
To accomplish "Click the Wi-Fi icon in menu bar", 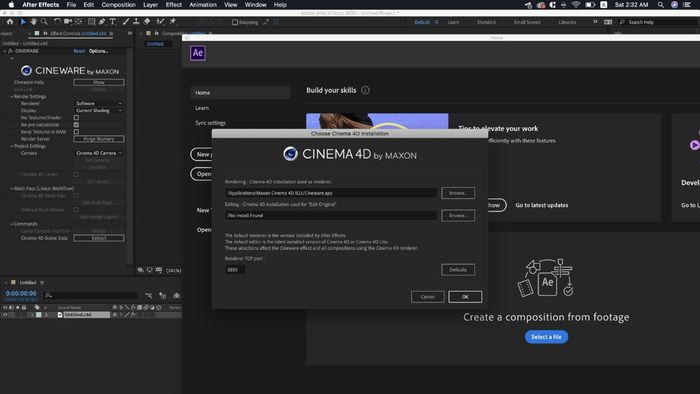I will [576, 4].
